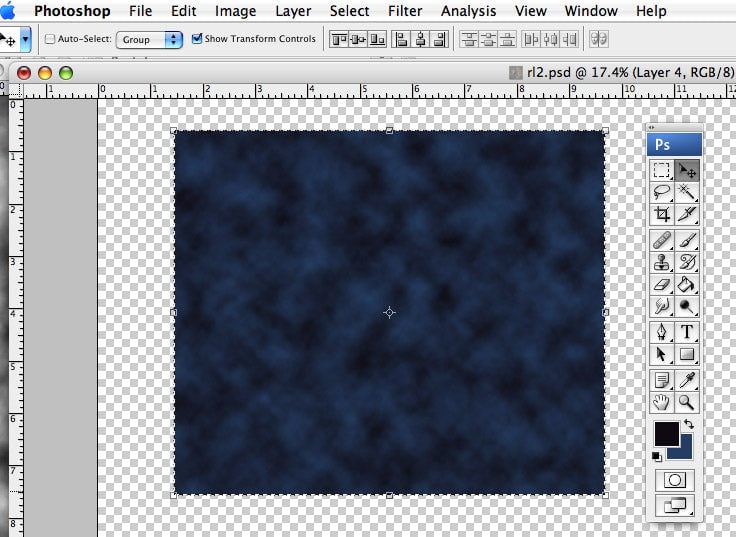Uncheck Show Transform Controls
The height and width of the screenshot is (537, 736).
tap(197, 38)
